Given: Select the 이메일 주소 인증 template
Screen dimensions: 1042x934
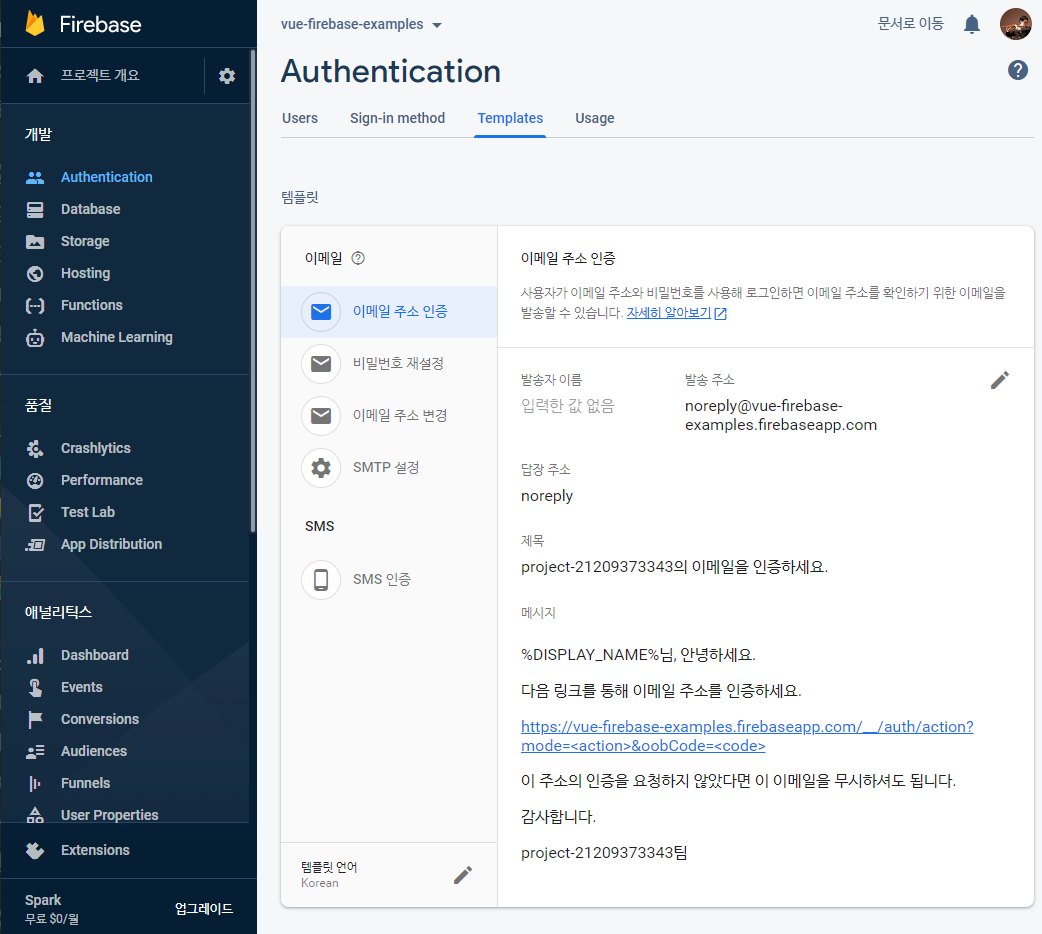Looking at the screenshot, I should pos(389,312).
